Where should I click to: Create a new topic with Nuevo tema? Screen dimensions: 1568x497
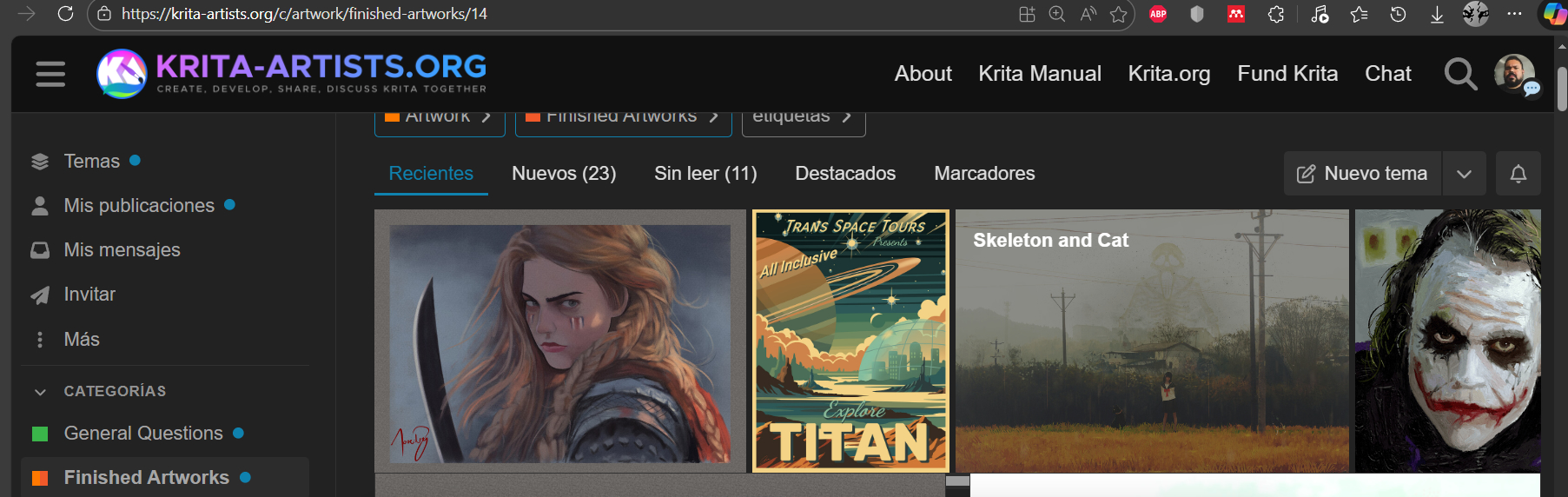[x=1362, y=174]
